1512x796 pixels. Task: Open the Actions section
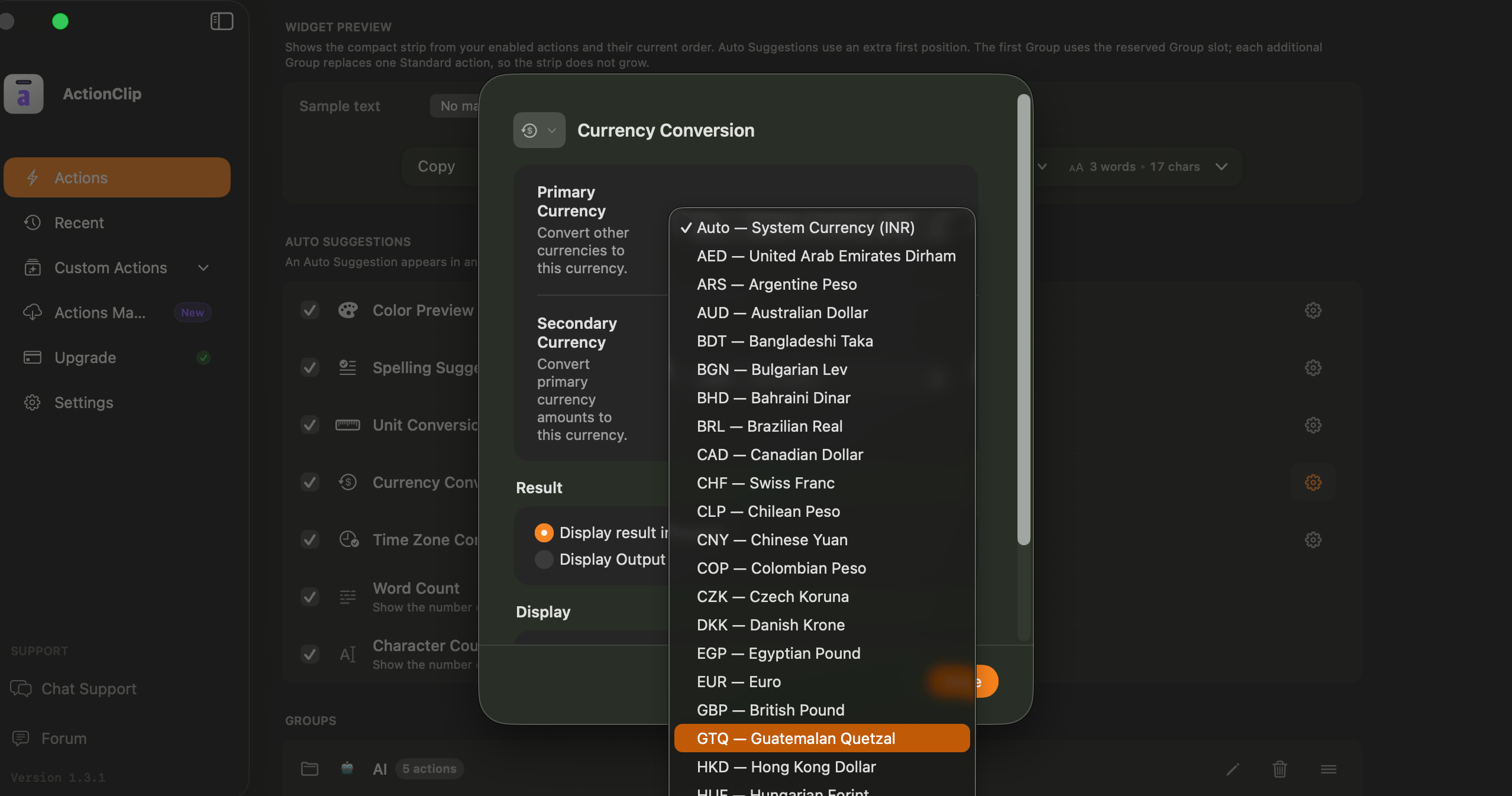click(117, 177)
